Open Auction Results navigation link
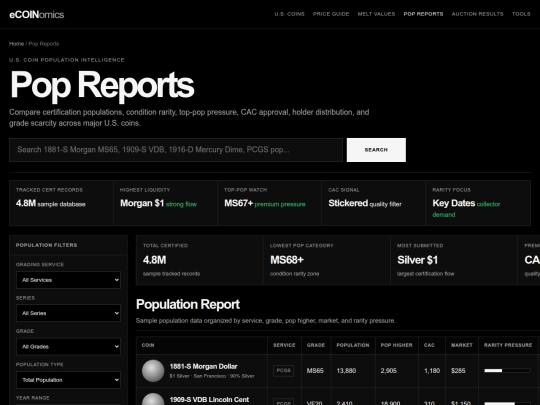Viewport: 540px width, 405px height. click(x=477, y=14)
